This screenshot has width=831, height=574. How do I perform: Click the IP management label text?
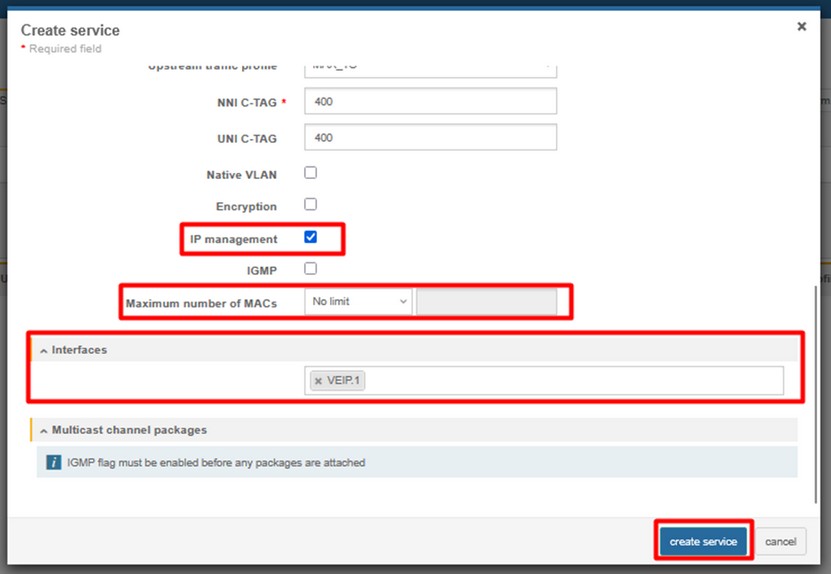pyautogui.click(x=234, y=239)
